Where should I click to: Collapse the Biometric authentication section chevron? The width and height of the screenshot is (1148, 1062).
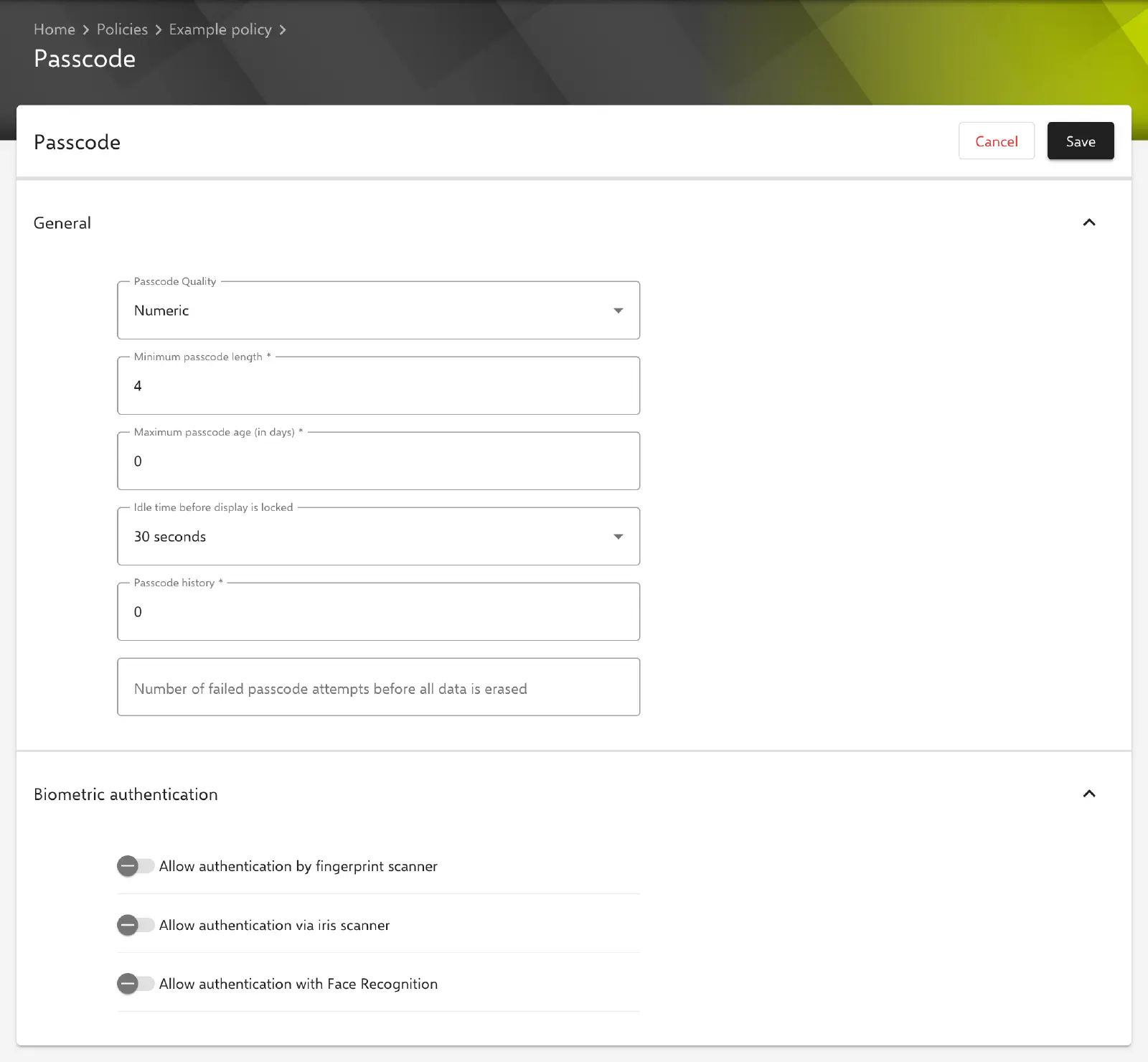(x=1088, y=794)
